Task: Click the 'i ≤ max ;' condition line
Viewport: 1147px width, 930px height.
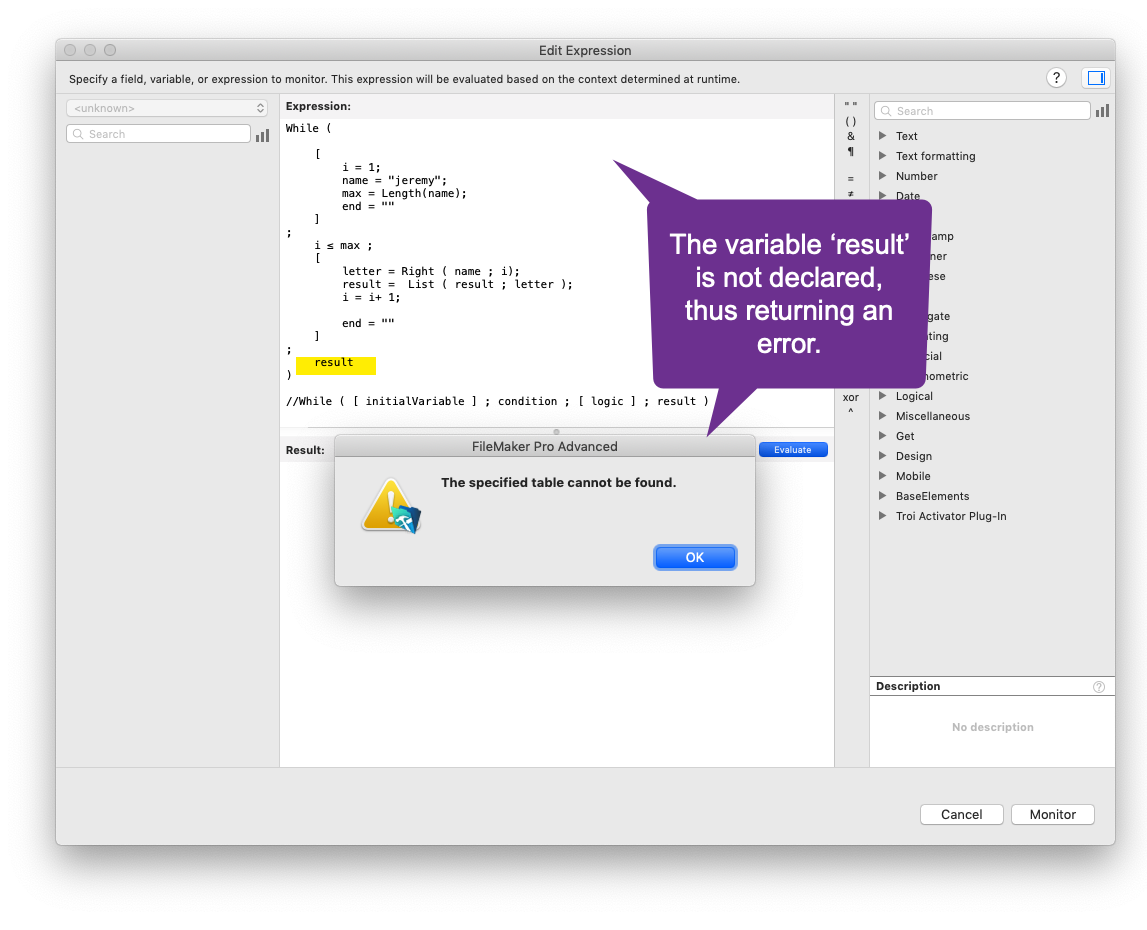Action: [343, 246]
